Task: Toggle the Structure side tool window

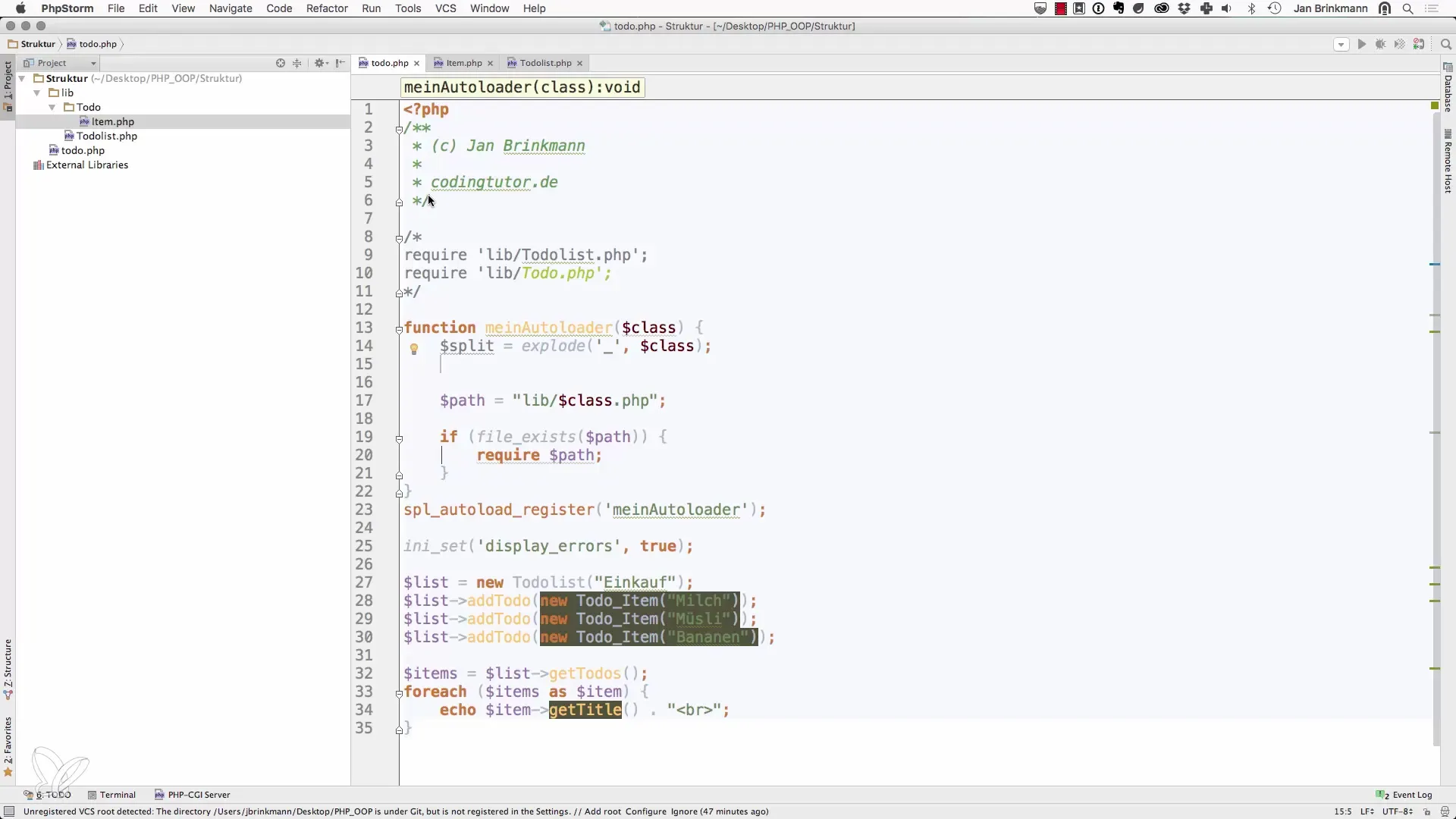Action: click(x=8, y=669)
